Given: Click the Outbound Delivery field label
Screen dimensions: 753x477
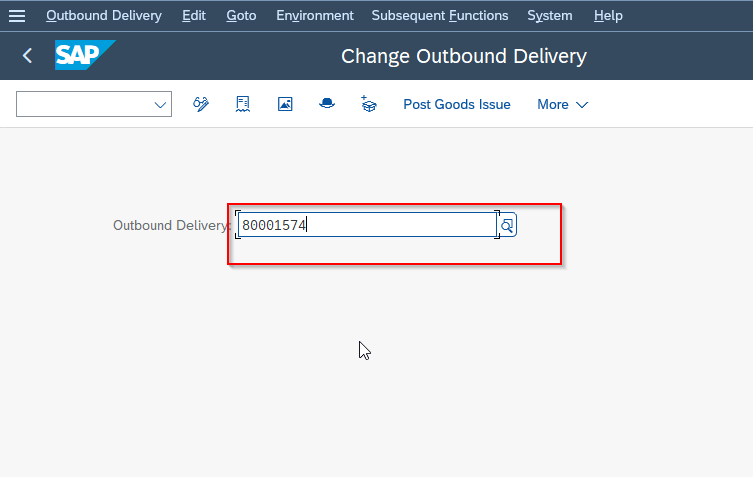Looking at the screenshot, I should pos(172,225).
